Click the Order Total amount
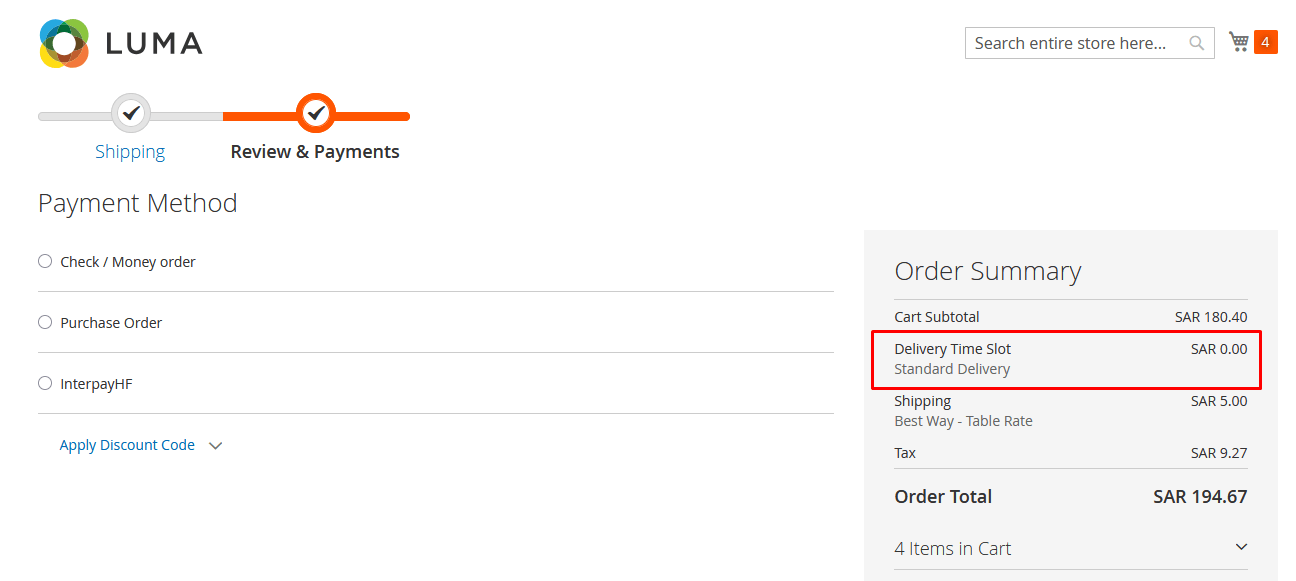The height and width of the screenshot is (581, 1296). 1200,497
